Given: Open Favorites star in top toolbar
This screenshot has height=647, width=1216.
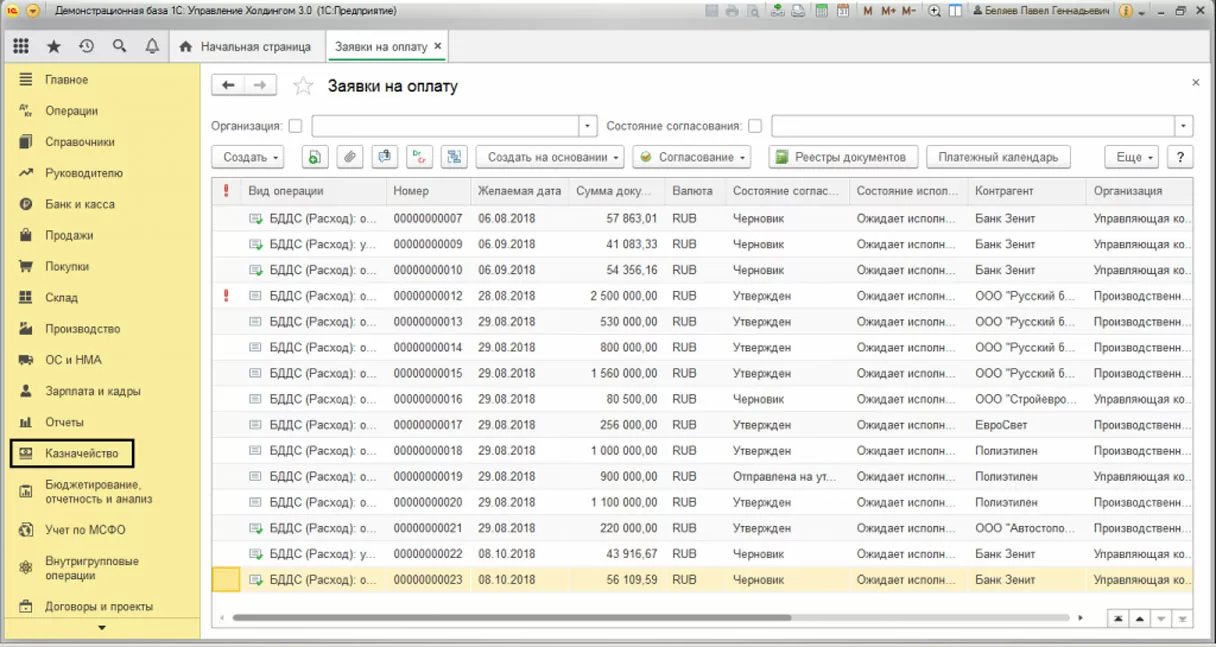Looking at the screenshot, I should click(x=54, y=47).
